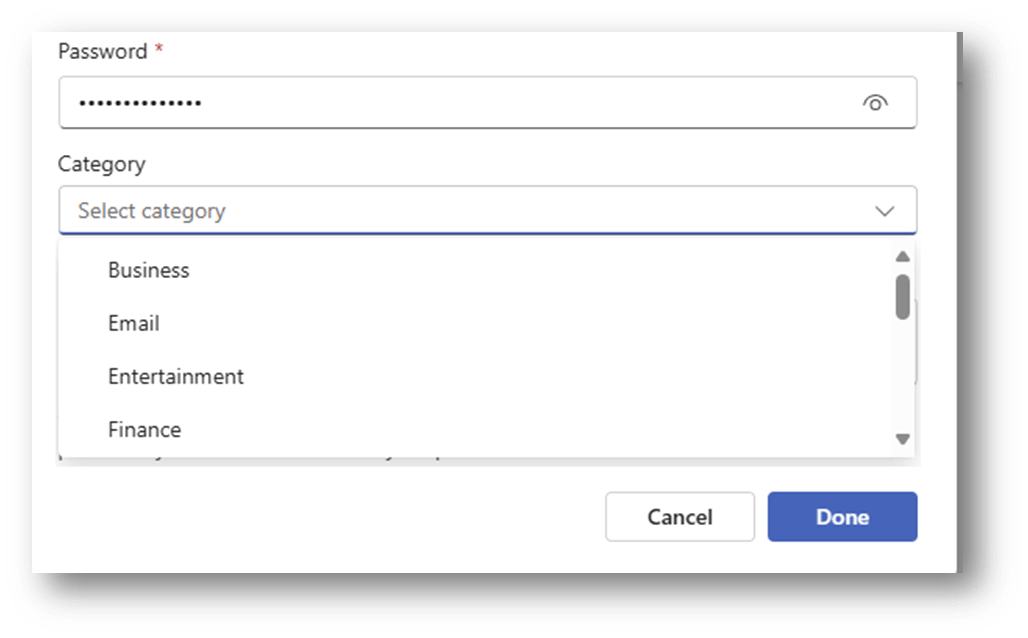Click blank dialog area left of Cancel

328,517
